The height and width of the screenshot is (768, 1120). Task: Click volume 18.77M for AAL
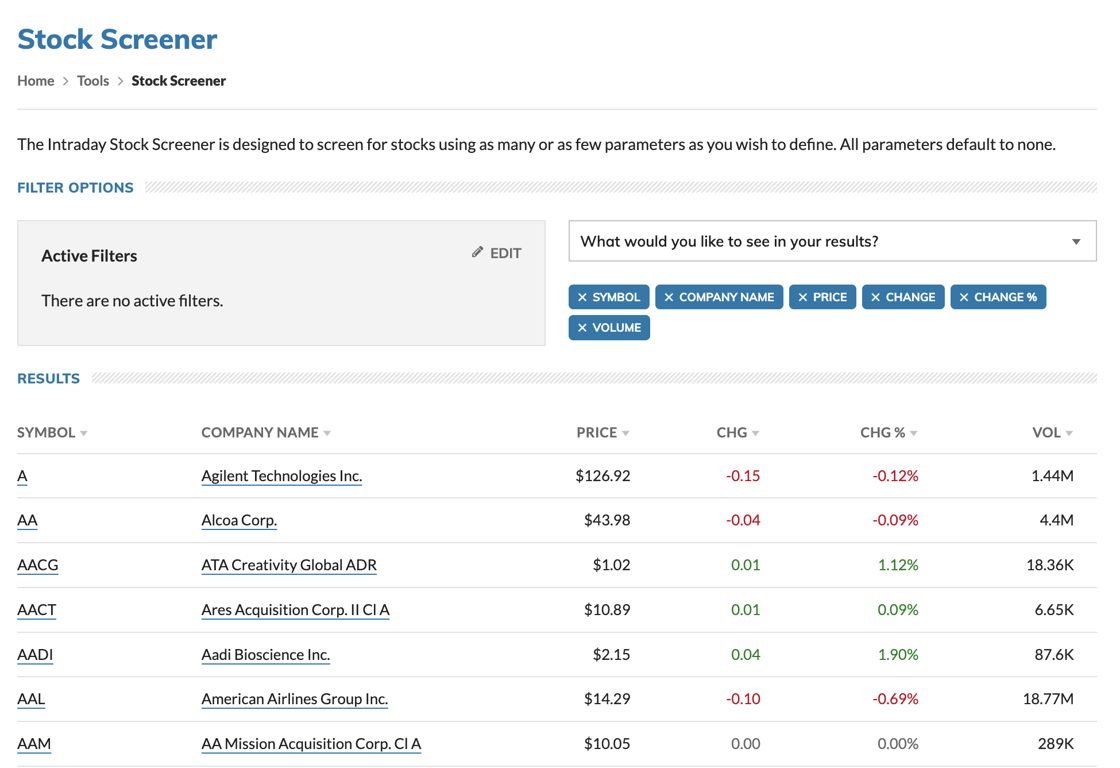[x=1048, y=699]
